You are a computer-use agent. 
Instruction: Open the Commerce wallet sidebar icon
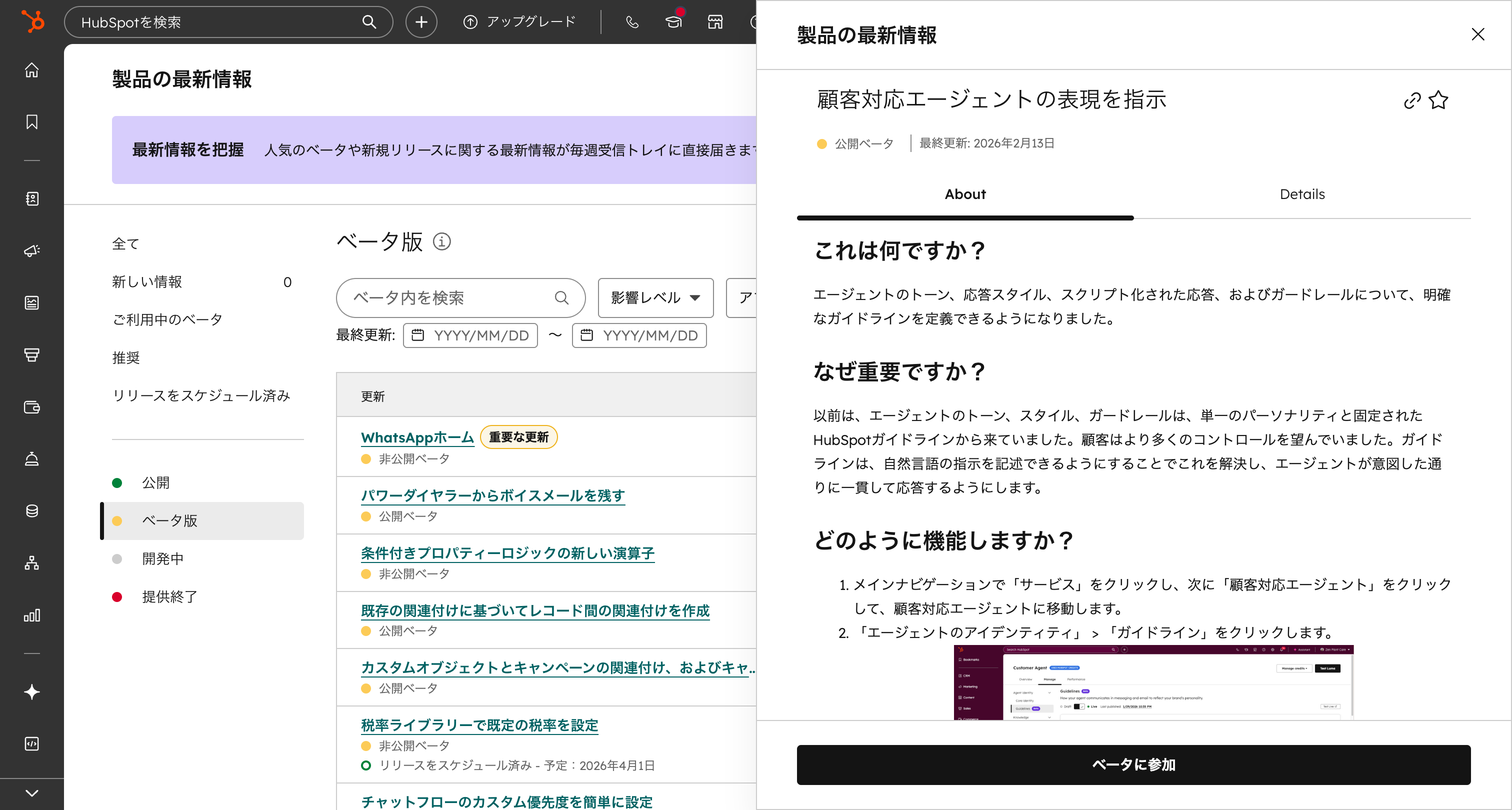(x=31, y=407)
